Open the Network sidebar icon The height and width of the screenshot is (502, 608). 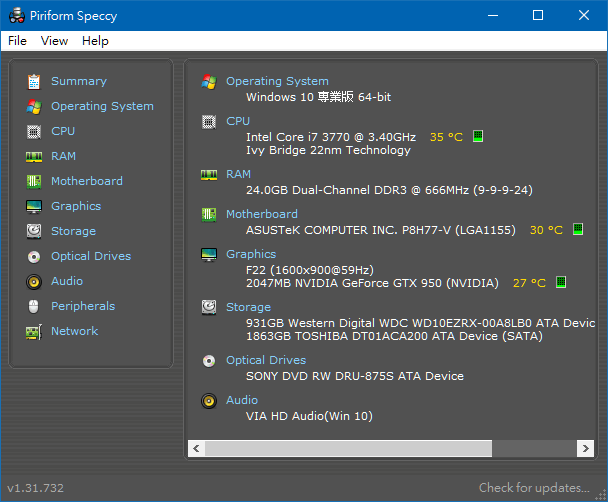click(34, 331)
